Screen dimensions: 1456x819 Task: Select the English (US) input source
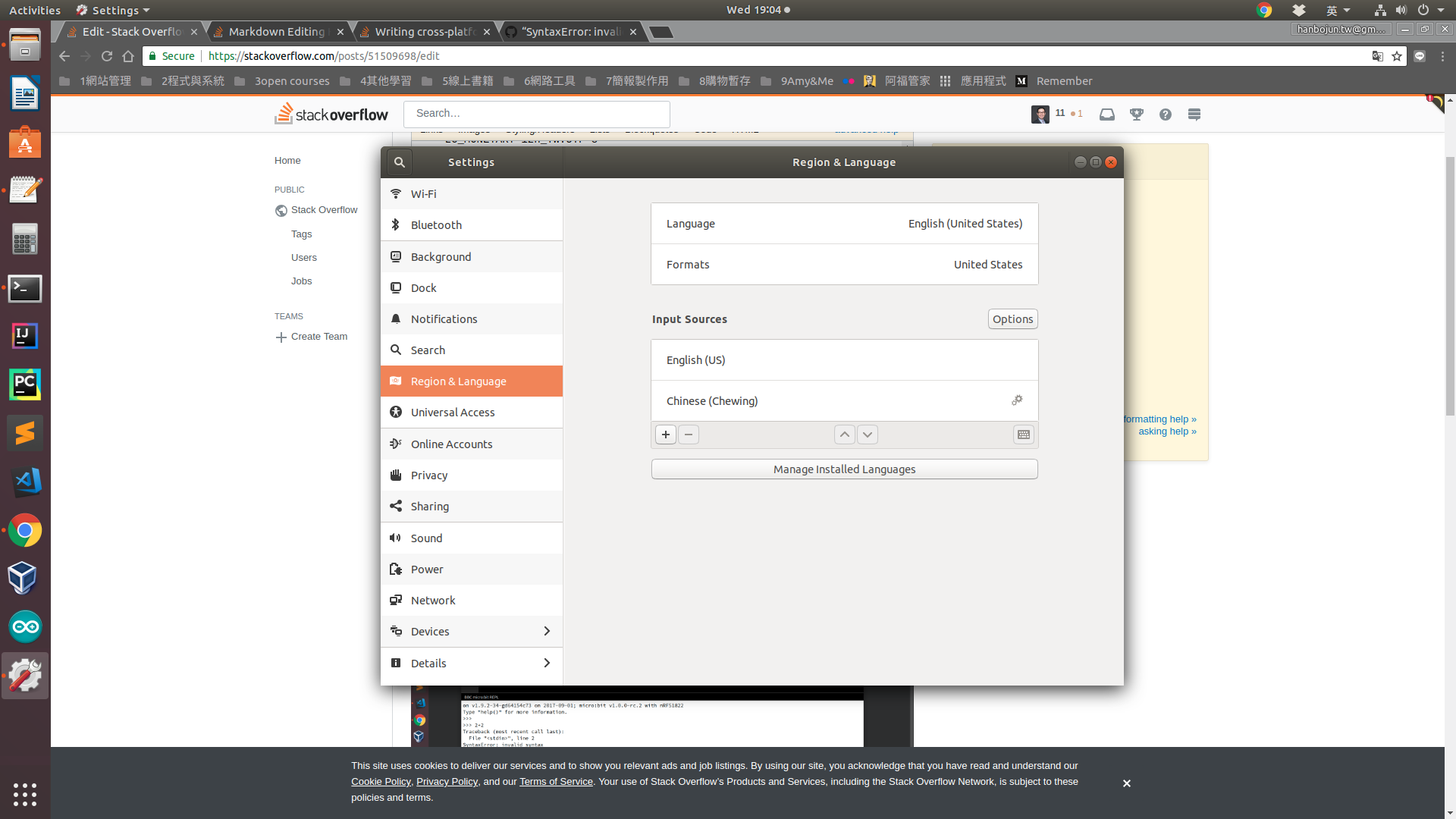[x=844, y=360]
